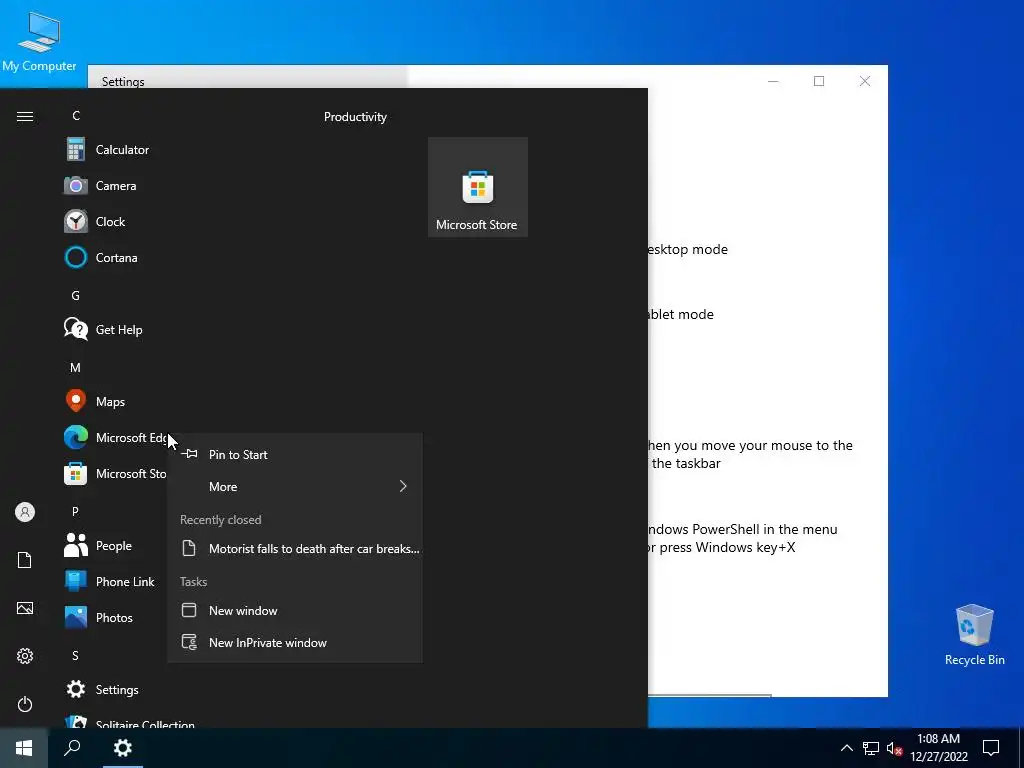Open the People app
This screenshot has height=768, width=1024.
(x=113, y=546)
